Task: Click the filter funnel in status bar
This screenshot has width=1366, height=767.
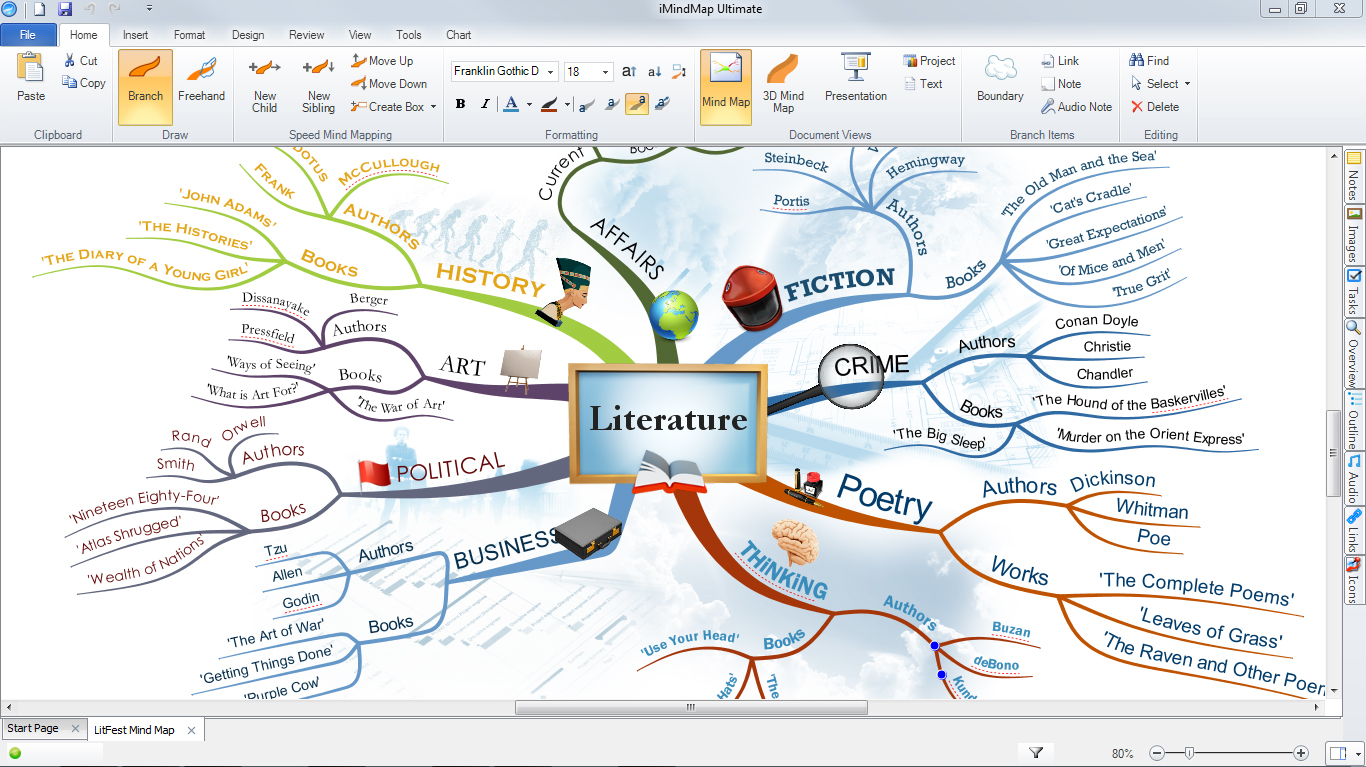Action: [1036, 753]
